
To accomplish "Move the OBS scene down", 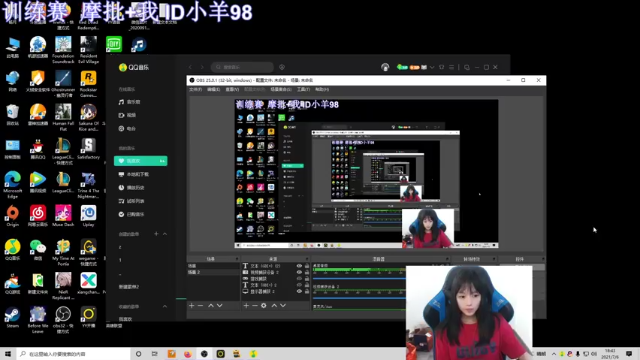I will click(220, 305).
